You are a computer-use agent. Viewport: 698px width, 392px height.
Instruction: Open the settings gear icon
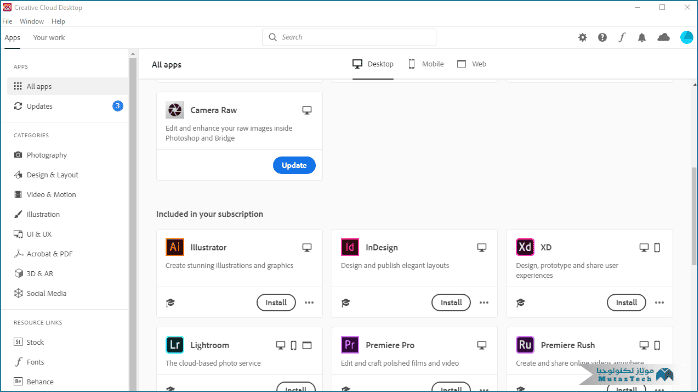coord(582,38)
